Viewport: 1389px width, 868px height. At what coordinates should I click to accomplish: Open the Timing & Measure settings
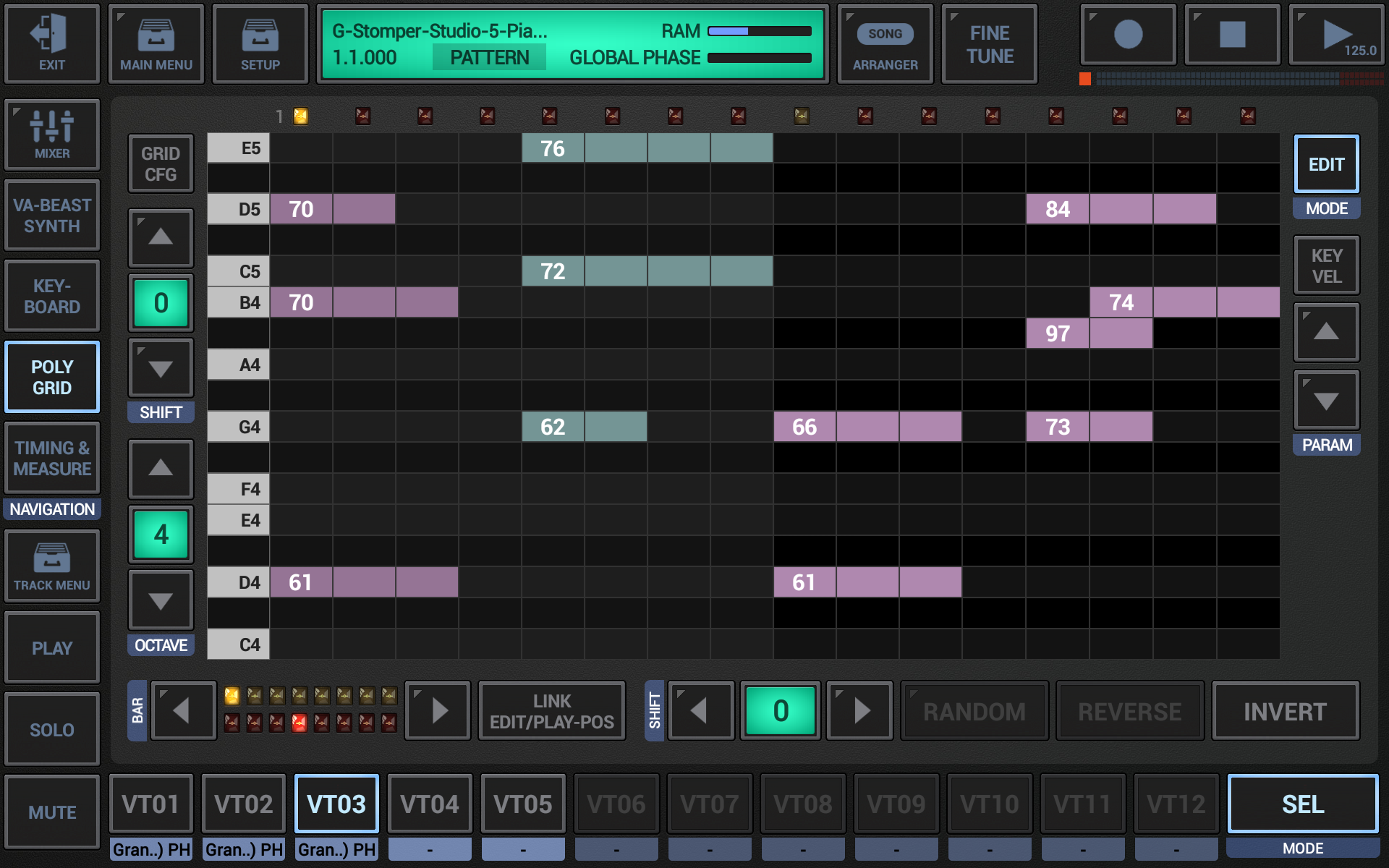click(x=51, y=457)
